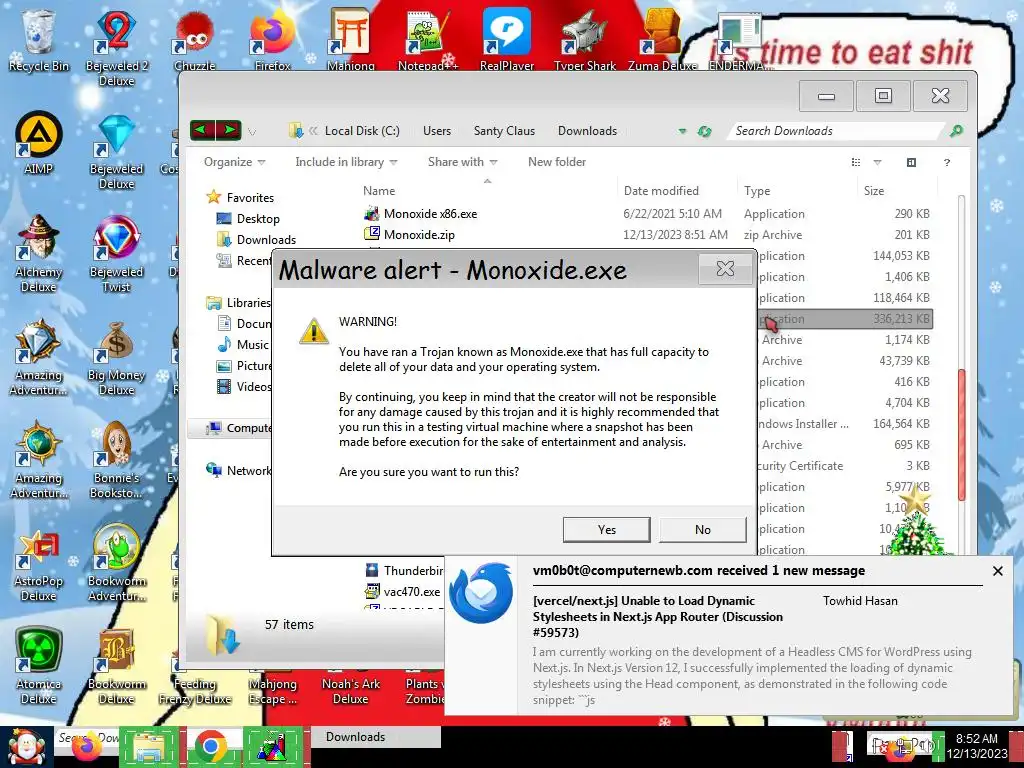Open Explorer help question mark
Image resolution: width=1024 pixels, height=768 pixels.
tap(946, 163)
